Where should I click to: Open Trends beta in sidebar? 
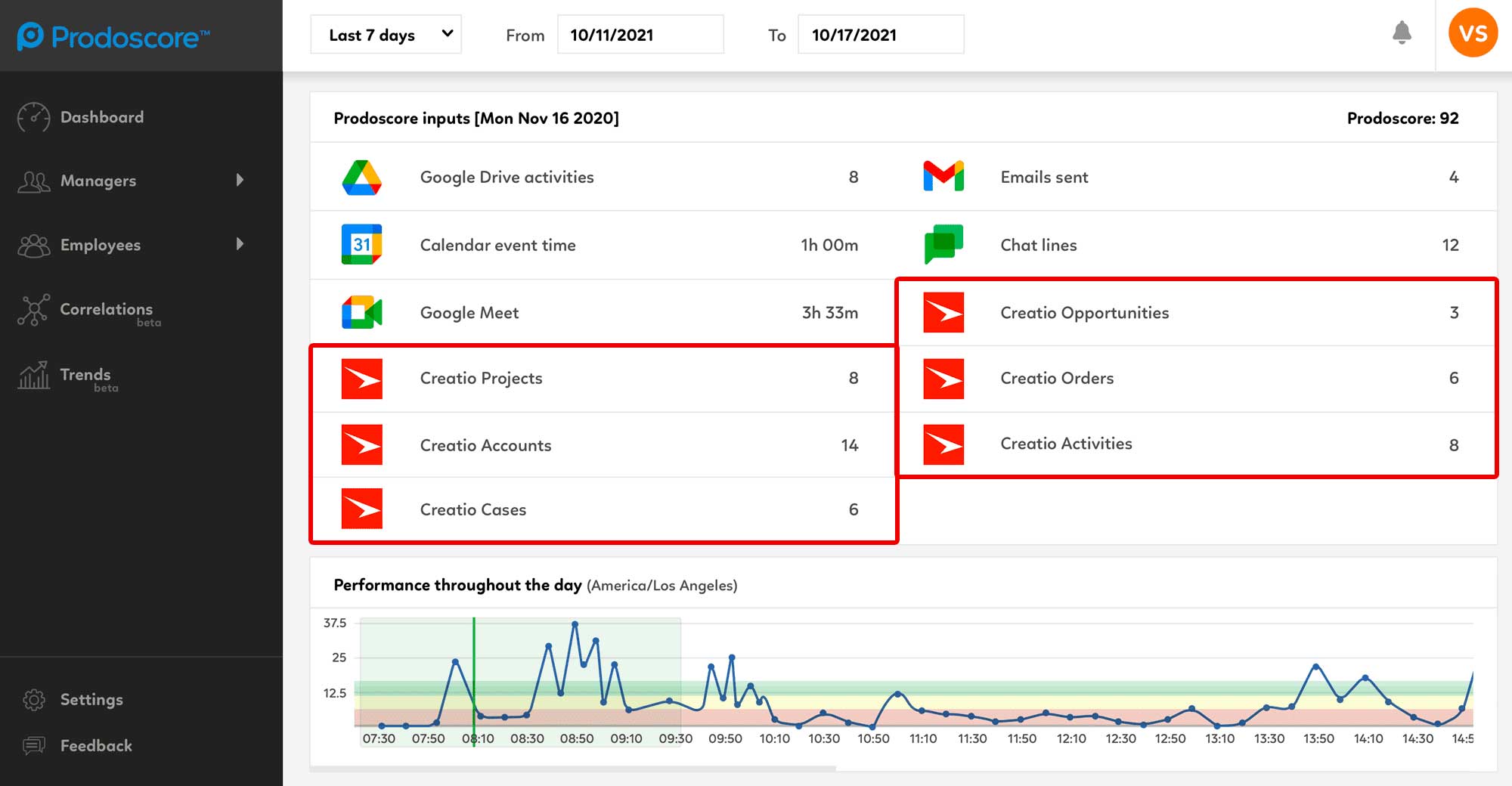[85, 376]
